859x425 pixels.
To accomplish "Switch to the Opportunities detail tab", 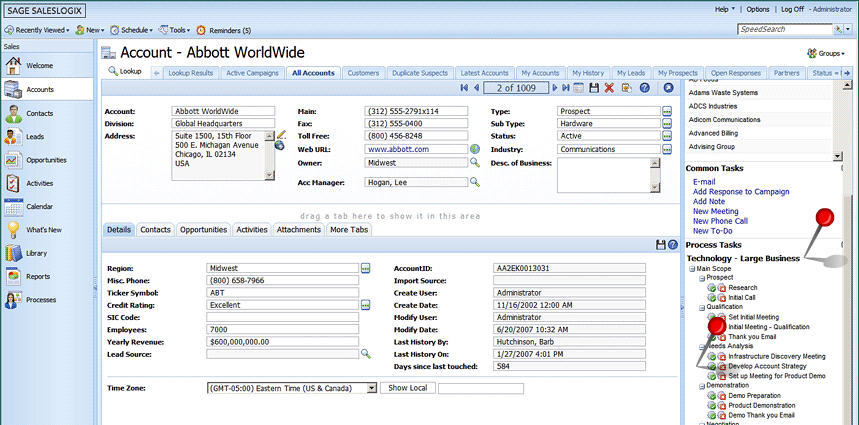I will point(203,229).
